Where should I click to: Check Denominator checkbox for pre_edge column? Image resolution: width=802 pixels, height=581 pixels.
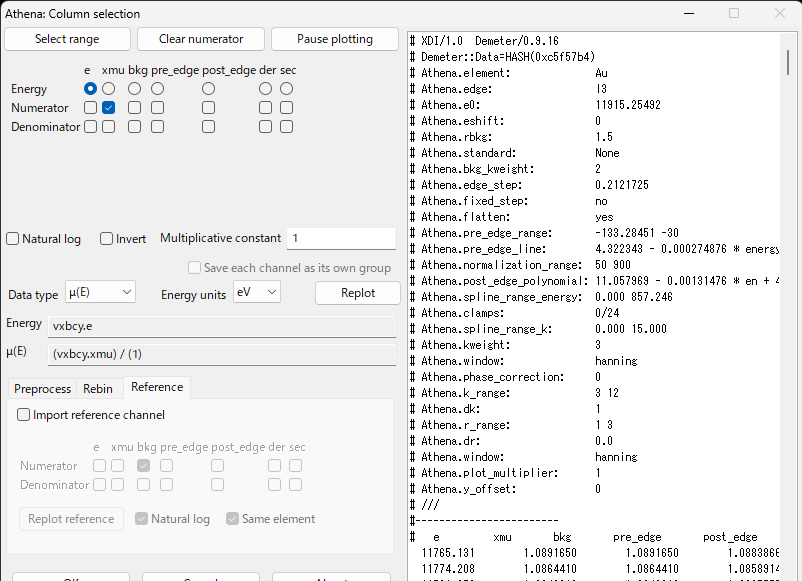point(158,126)
